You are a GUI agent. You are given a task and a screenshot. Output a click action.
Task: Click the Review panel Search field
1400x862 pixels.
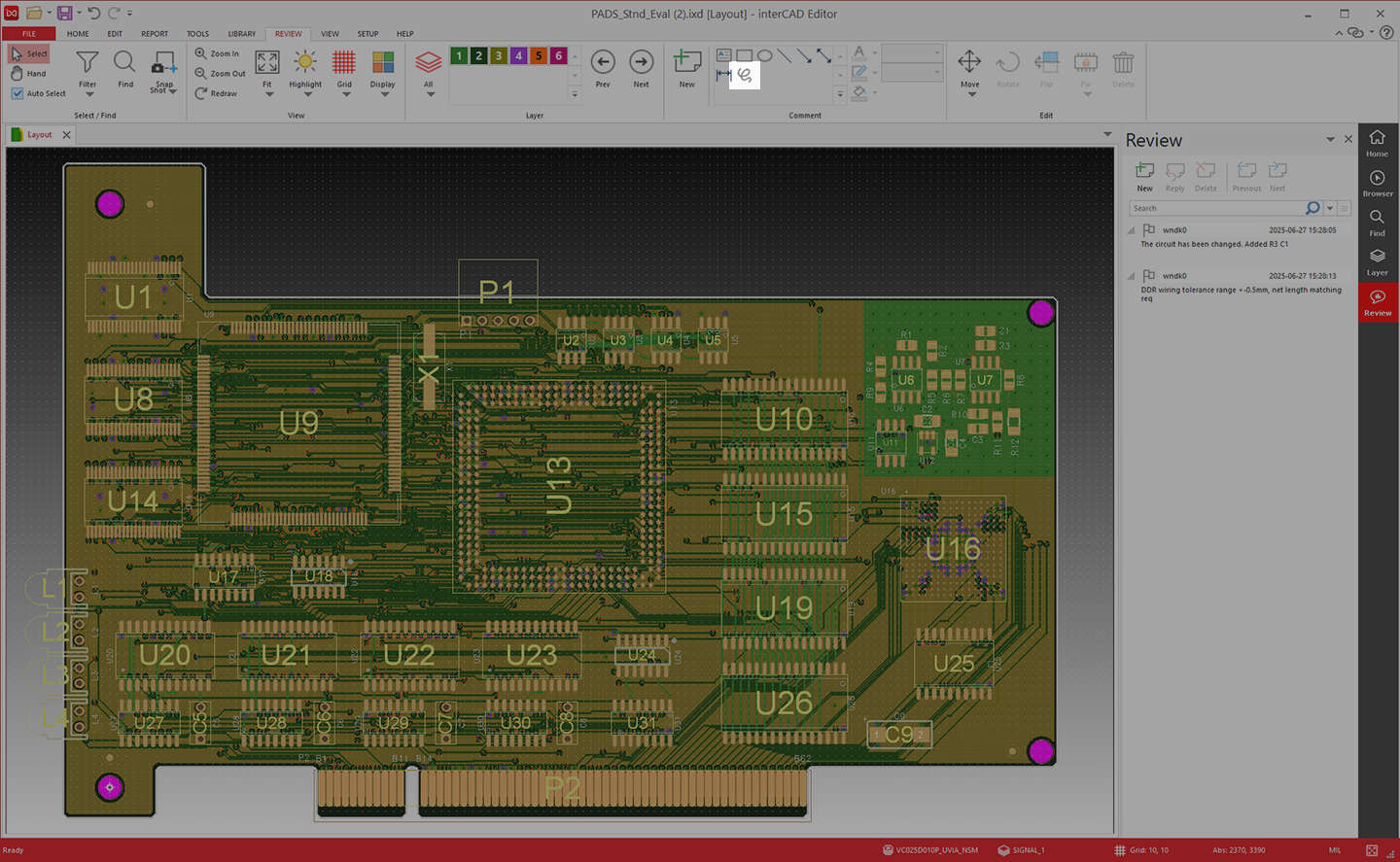click(1216, 208)
